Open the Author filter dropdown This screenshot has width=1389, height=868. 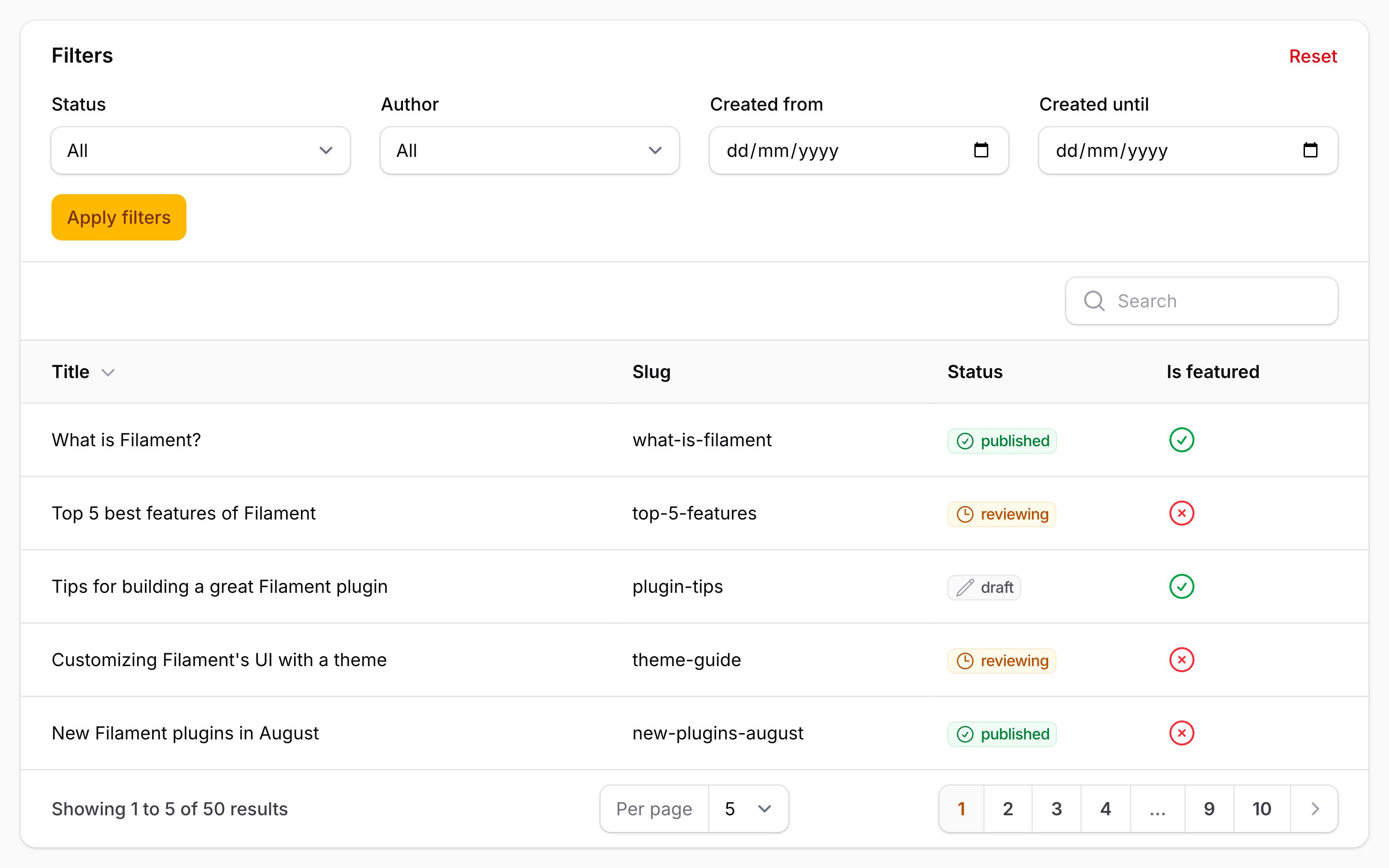point(529,150)
